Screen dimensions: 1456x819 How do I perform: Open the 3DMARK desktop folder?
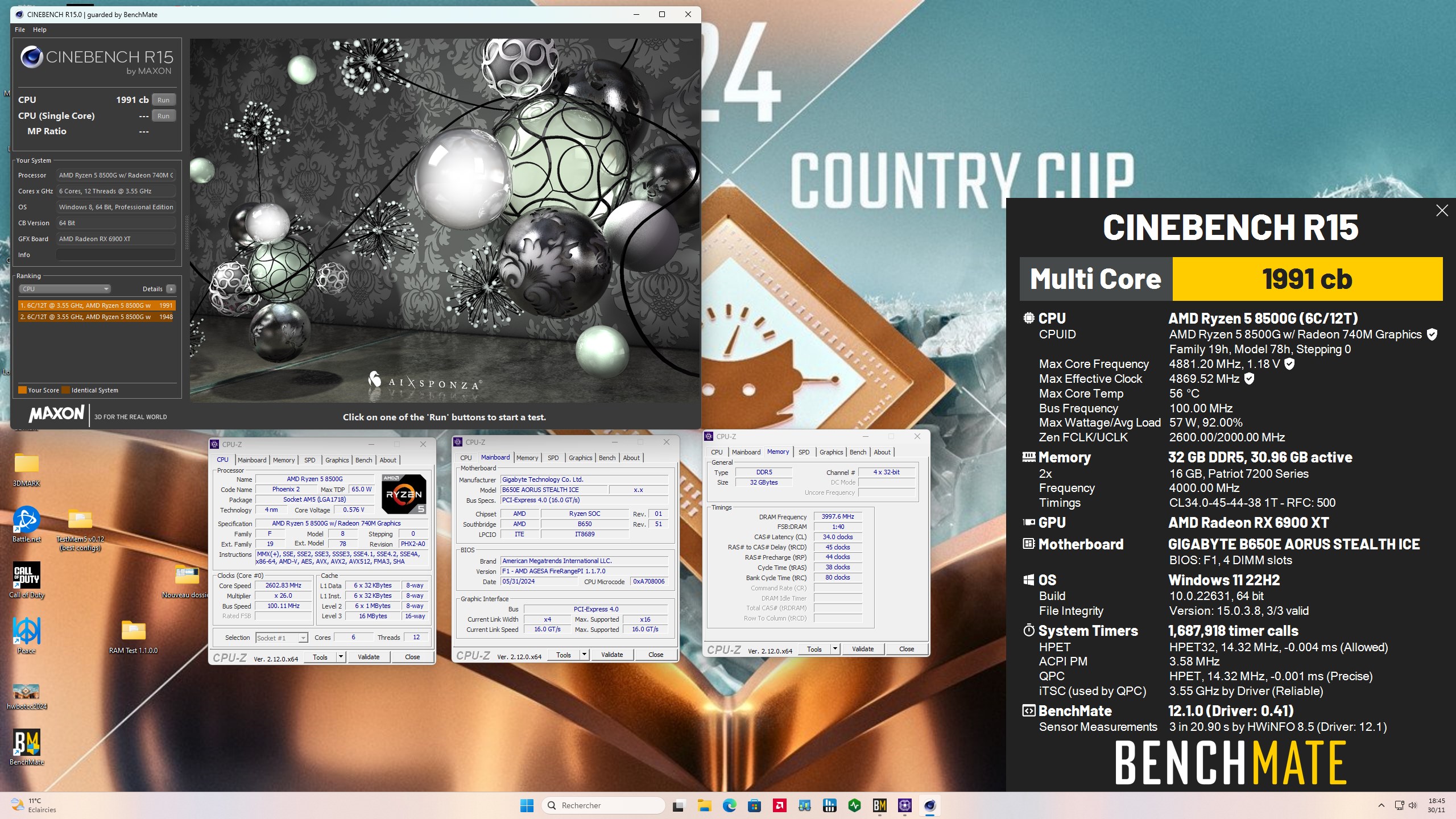(x=26, y=469)
